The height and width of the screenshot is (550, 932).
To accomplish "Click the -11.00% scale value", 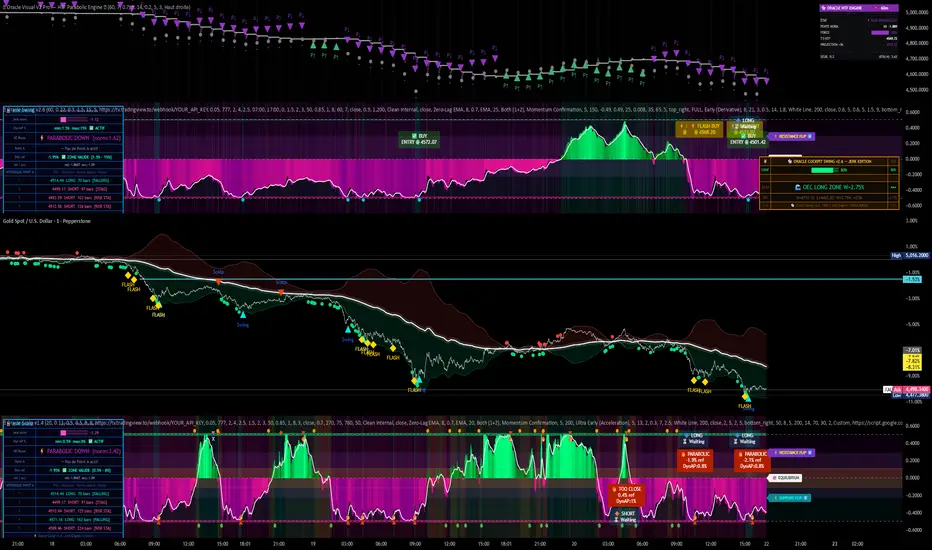I will pyautogui.click(x=912, y=403).
